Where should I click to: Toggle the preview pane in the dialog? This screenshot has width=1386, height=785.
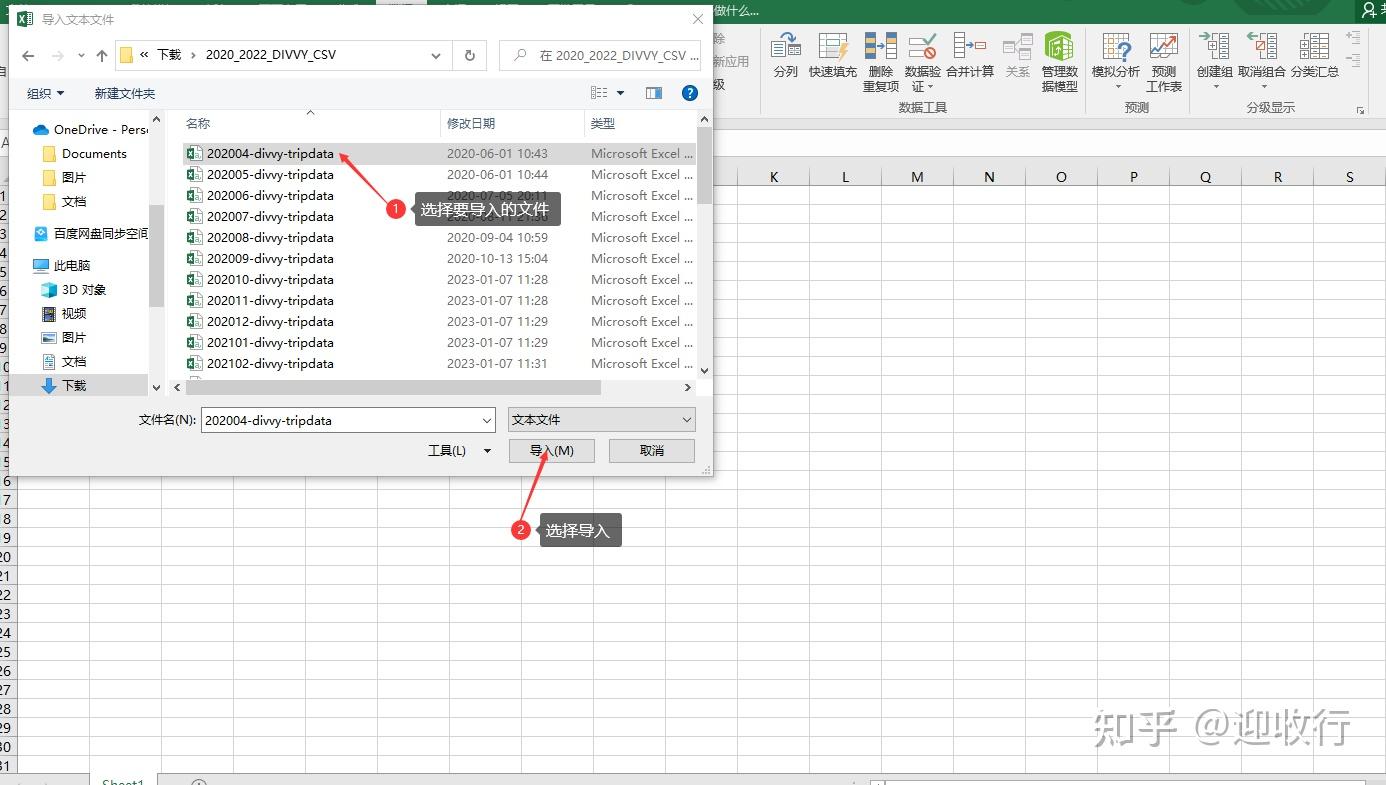[x=654, y=93]
